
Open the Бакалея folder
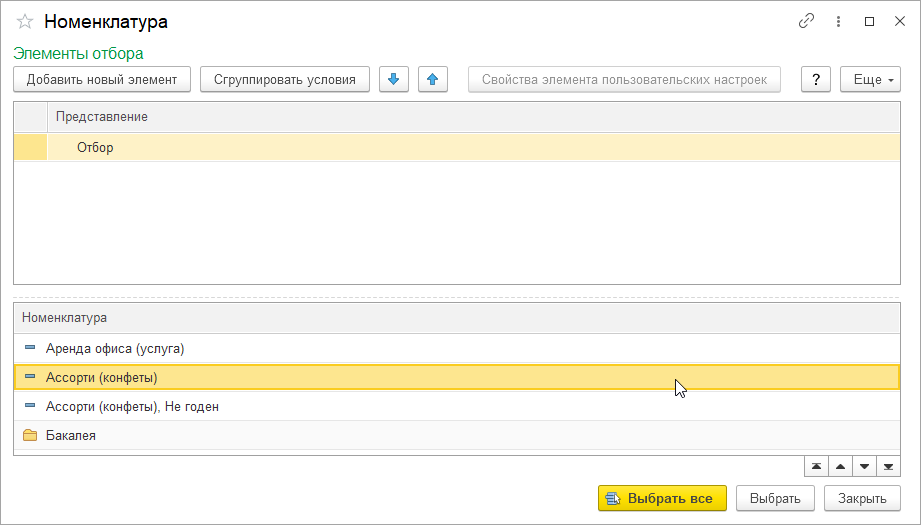tap(70, 435)
